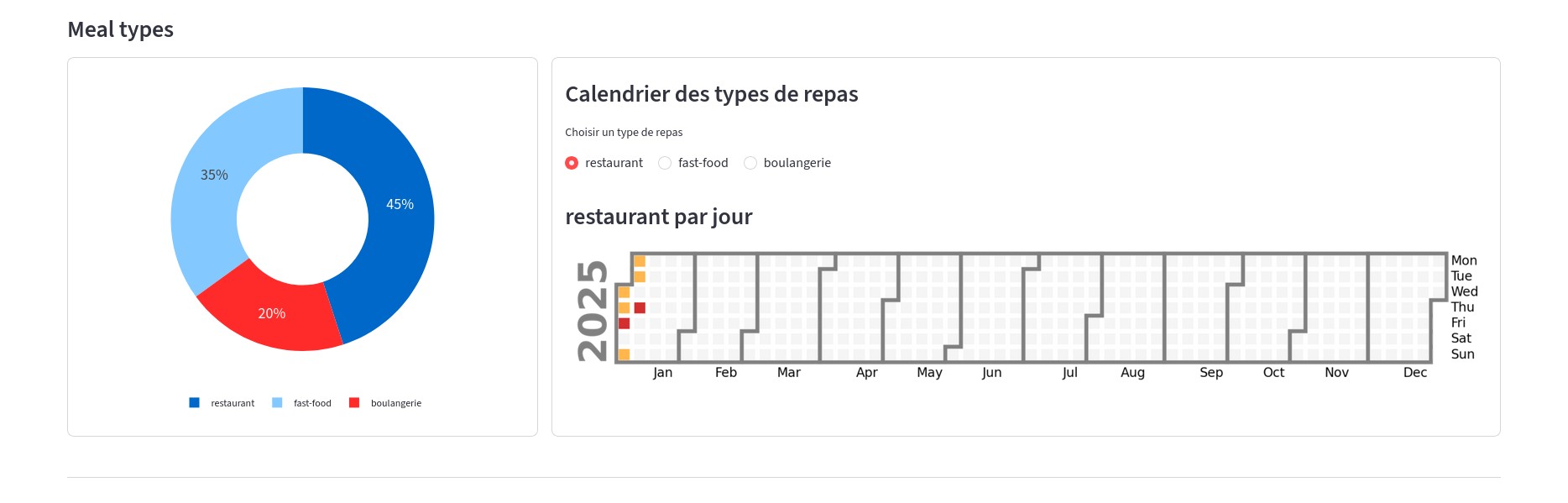Viewport: 1568px width, 503px height.
Task: Click the dark blue restaurant legend square
Action: (195, 403)
